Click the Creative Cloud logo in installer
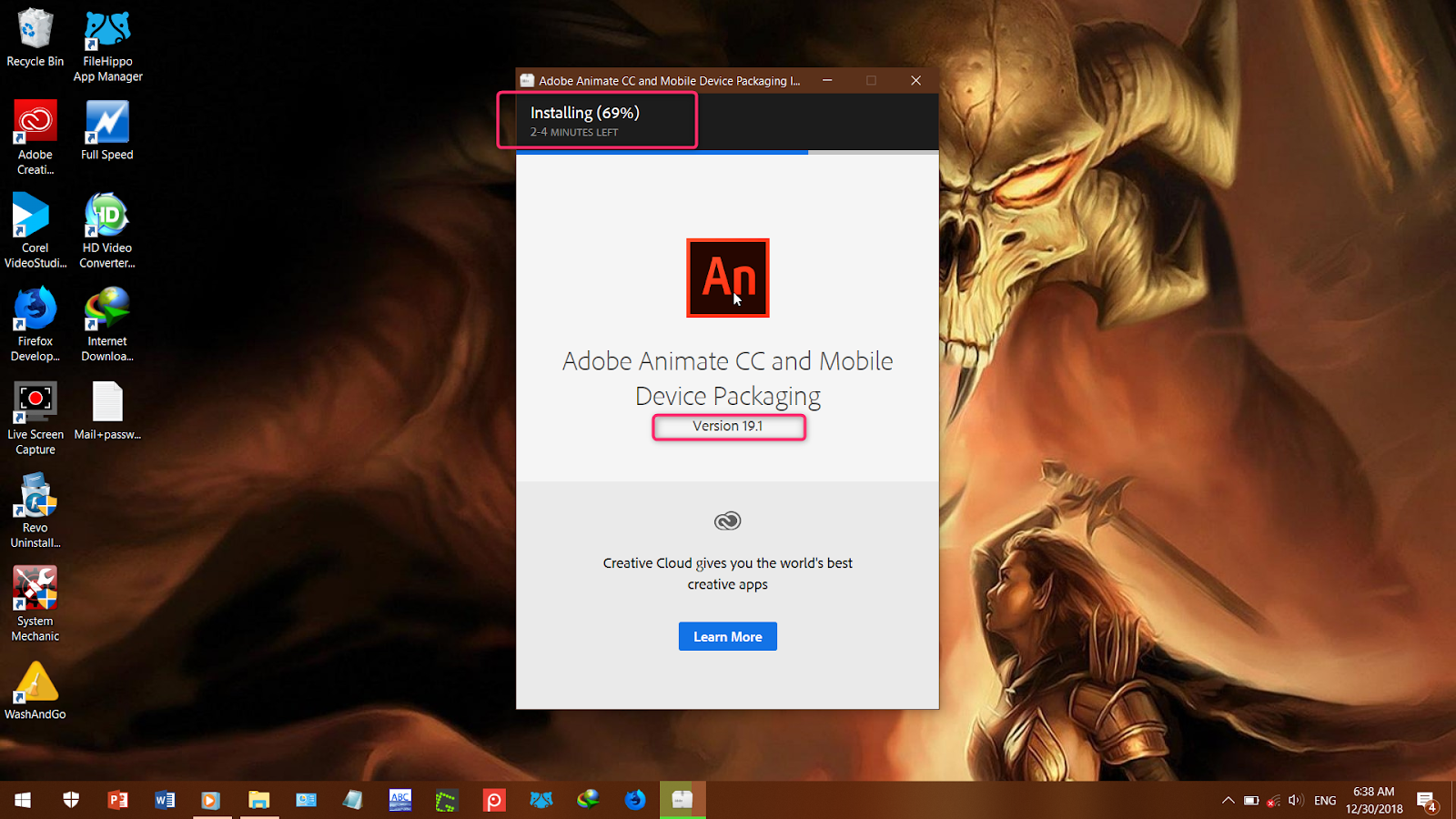The height and width of the screenshot is (819, 1456). 728,521
